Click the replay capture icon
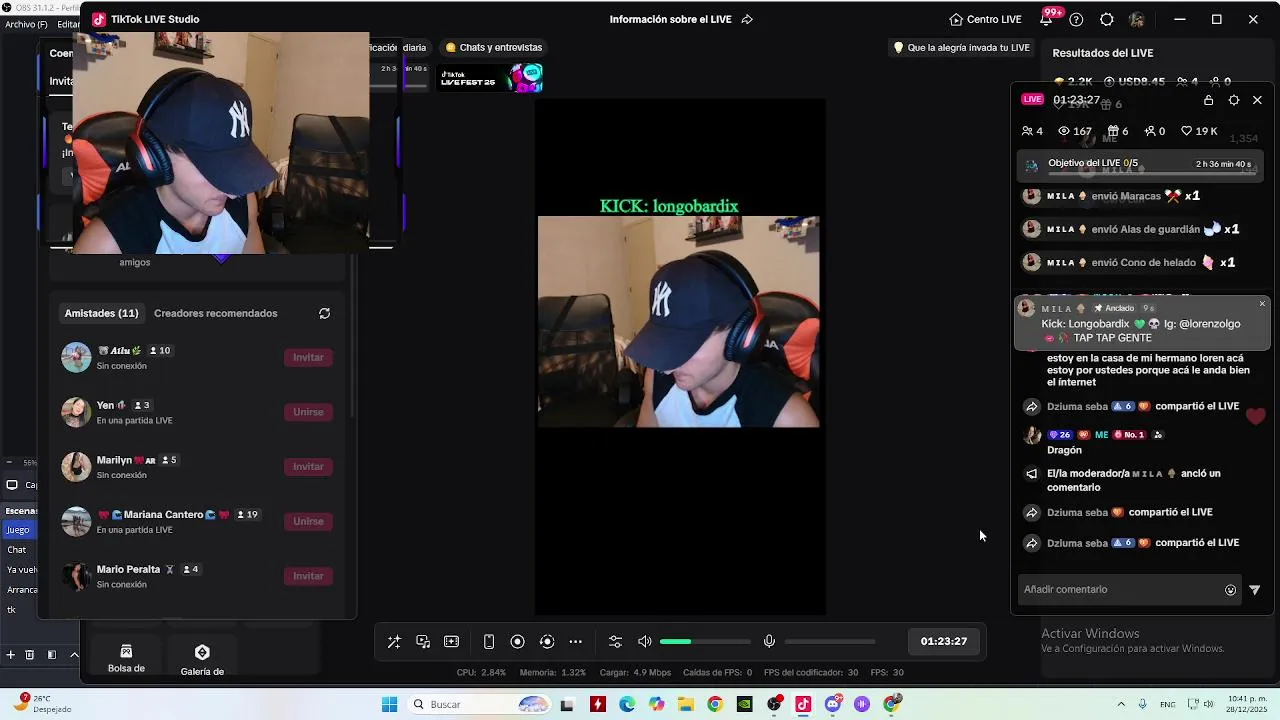Viewport: 1280px width, 720px height. [547, 642]
